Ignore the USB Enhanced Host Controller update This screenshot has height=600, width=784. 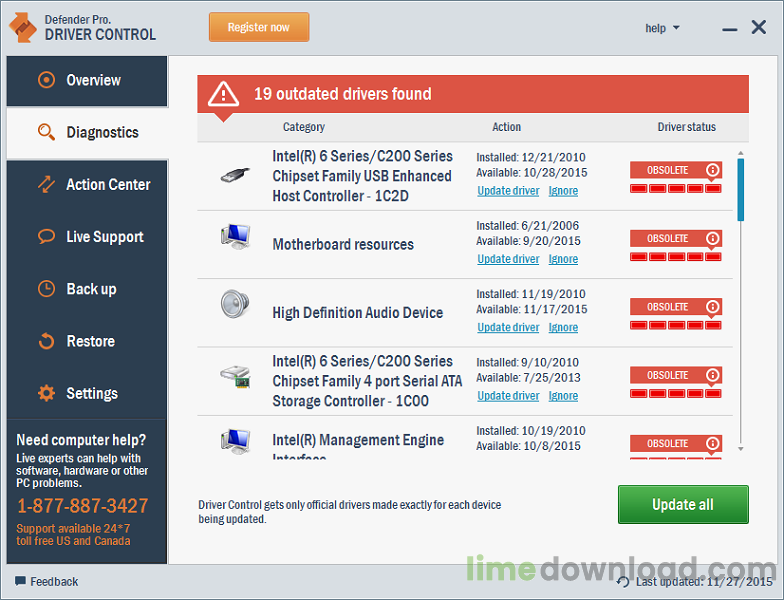(x=563, y=191)
